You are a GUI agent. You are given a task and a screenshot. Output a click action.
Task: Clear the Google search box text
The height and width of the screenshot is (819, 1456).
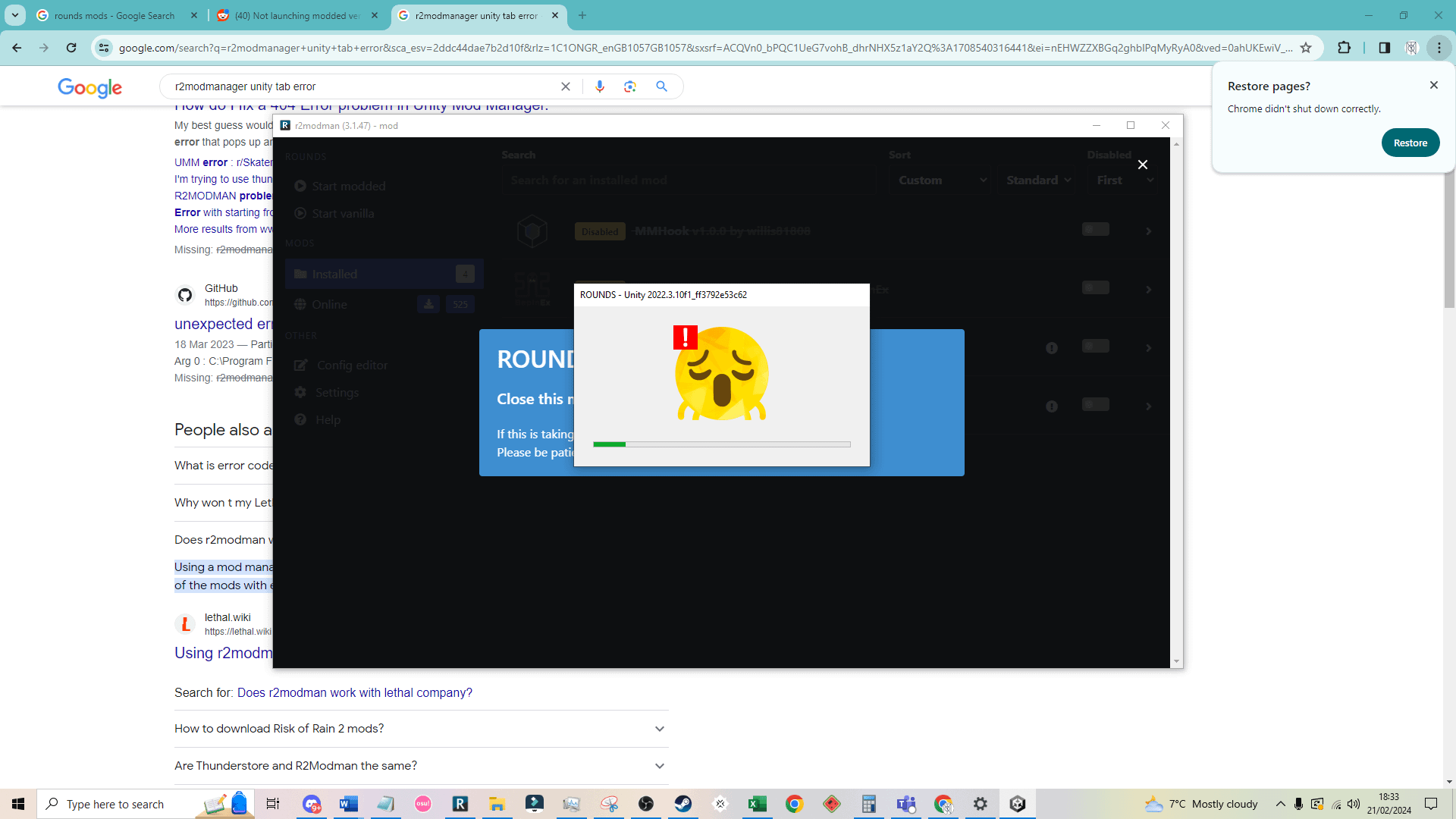(x=565, y=86)
